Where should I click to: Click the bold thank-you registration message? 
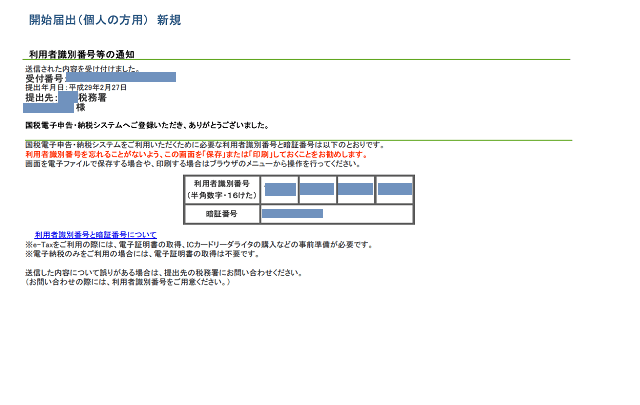point(146,126)
